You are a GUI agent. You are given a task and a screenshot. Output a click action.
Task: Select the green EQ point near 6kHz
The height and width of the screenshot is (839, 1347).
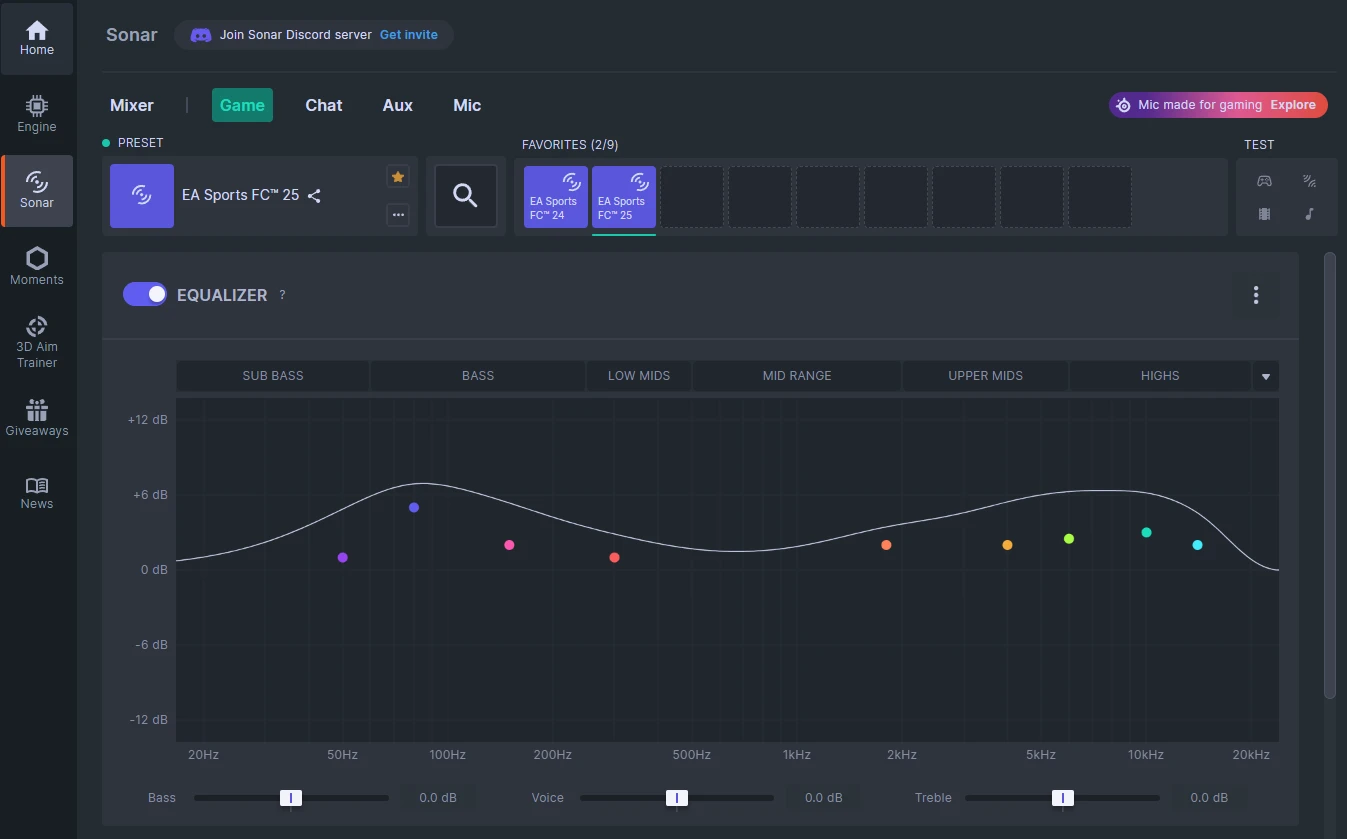[x=1069, y=539]
